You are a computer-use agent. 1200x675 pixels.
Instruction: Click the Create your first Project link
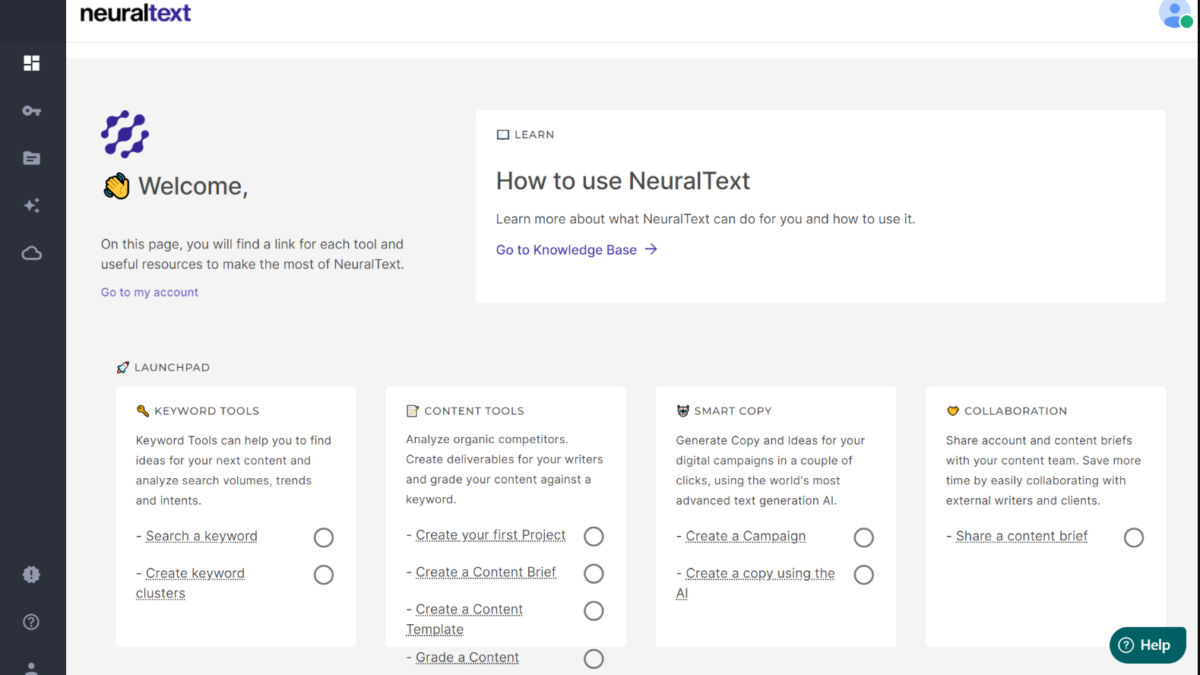point(490,535)
